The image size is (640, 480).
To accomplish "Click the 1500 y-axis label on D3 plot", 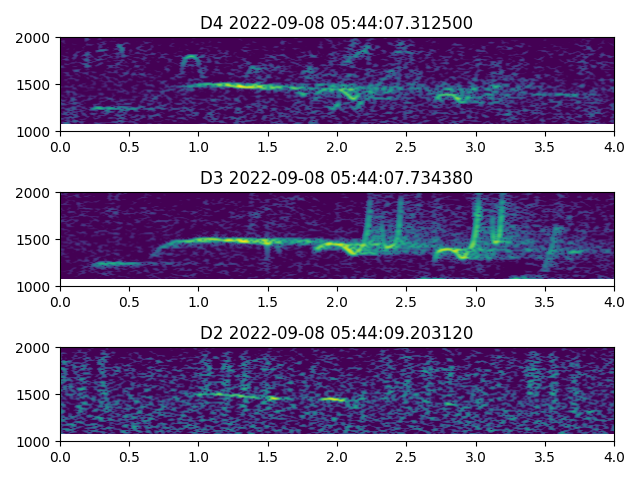I will coord(34,240).
